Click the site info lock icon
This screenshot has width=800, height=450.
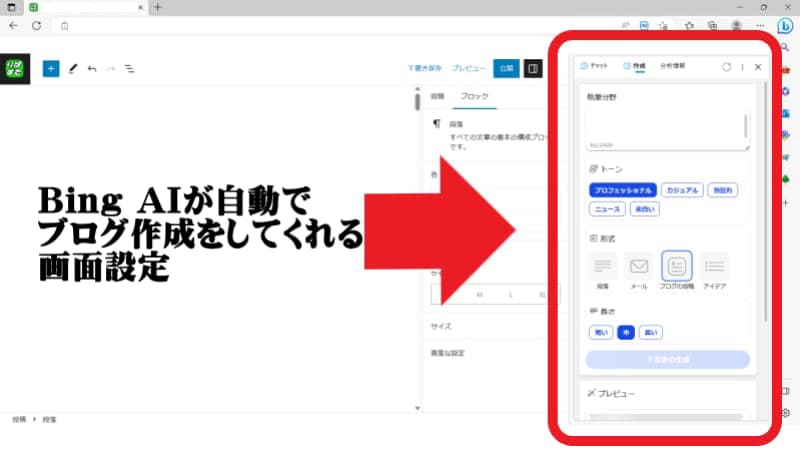pos(64,26)
